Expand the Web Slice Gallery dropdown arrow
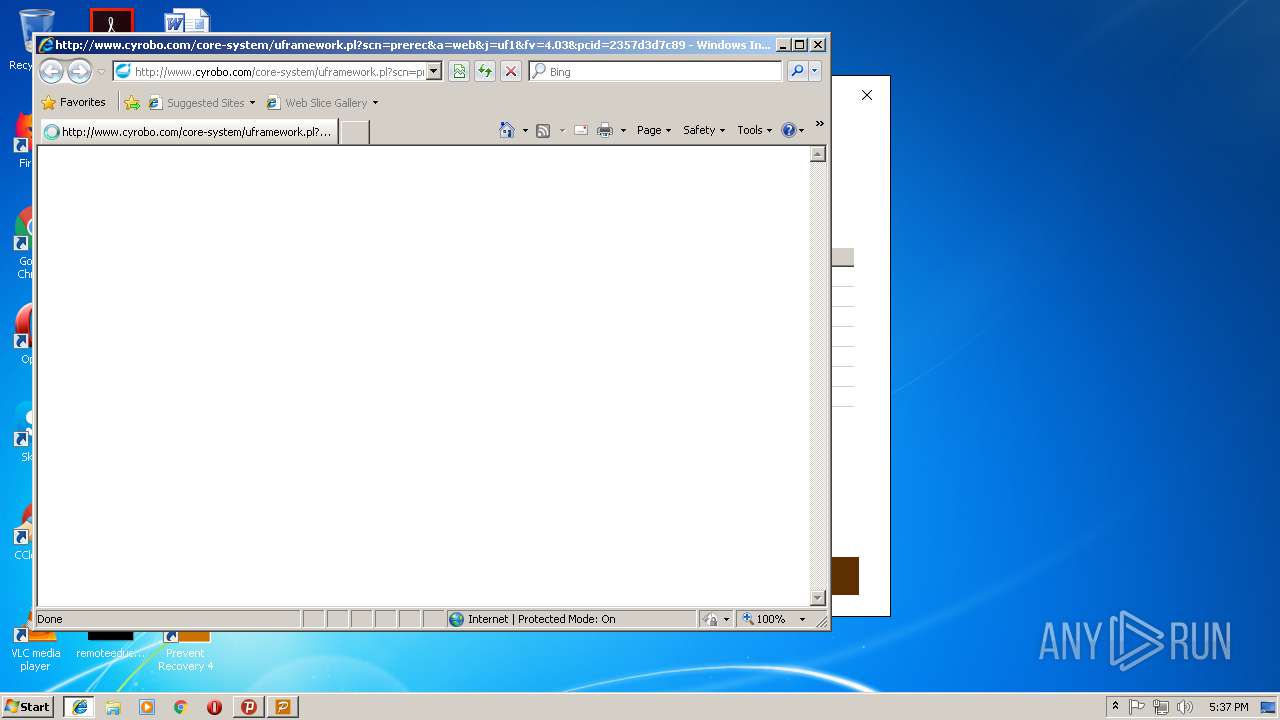This screenshot has height=720, width=1280. click(x=375, y=103)
